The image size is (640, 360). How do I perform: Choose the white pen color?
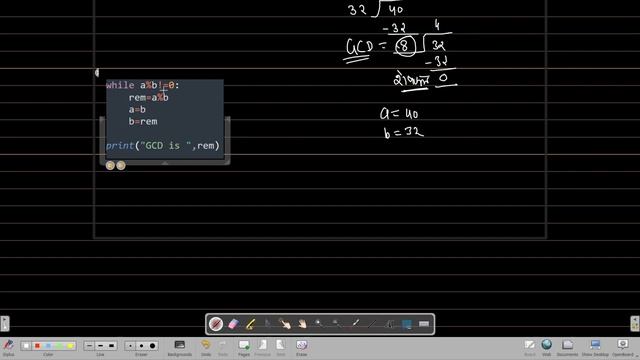[26, 346]
